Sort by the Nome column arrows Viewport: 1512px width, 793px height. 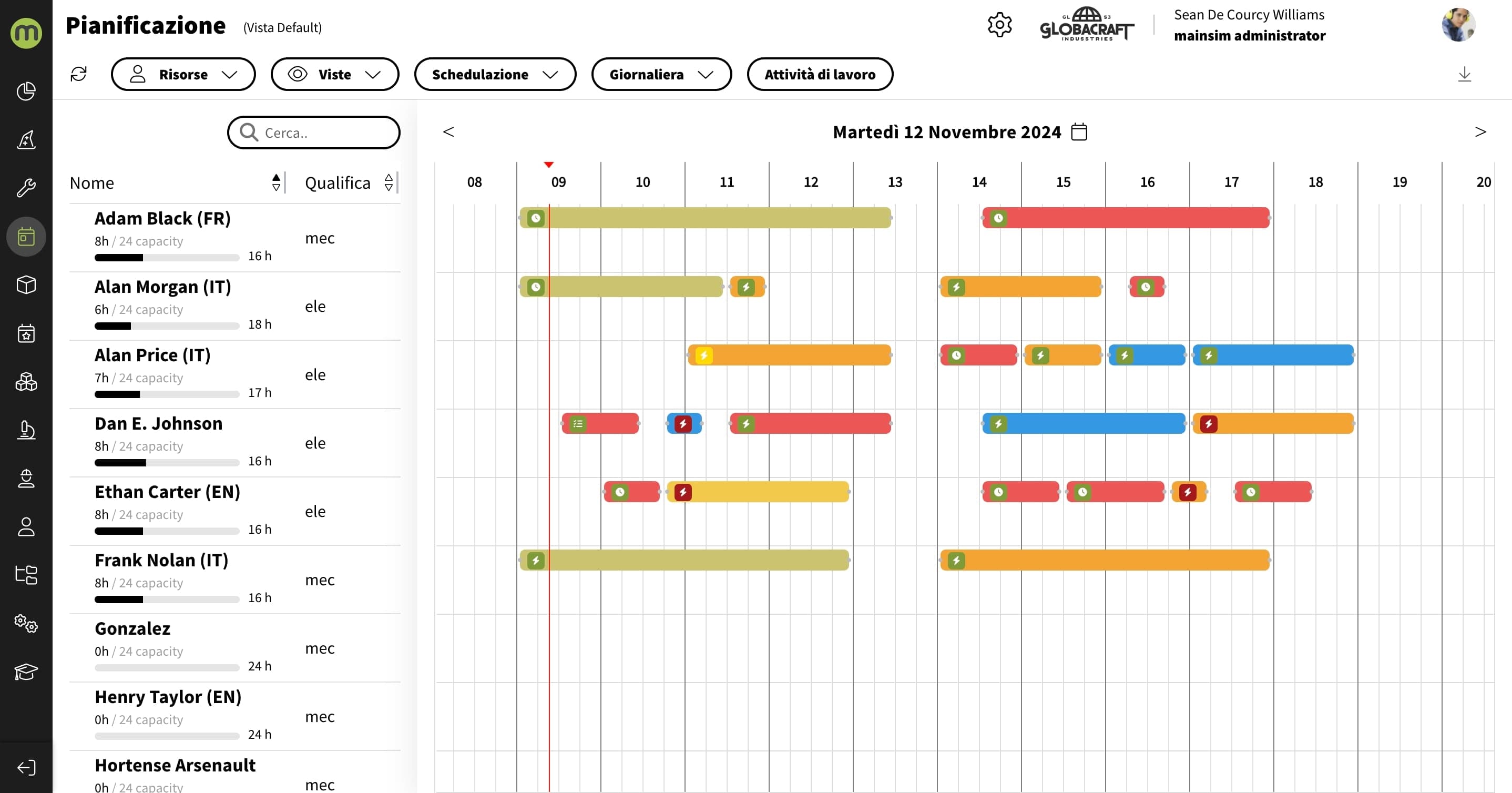coord(276,182)
